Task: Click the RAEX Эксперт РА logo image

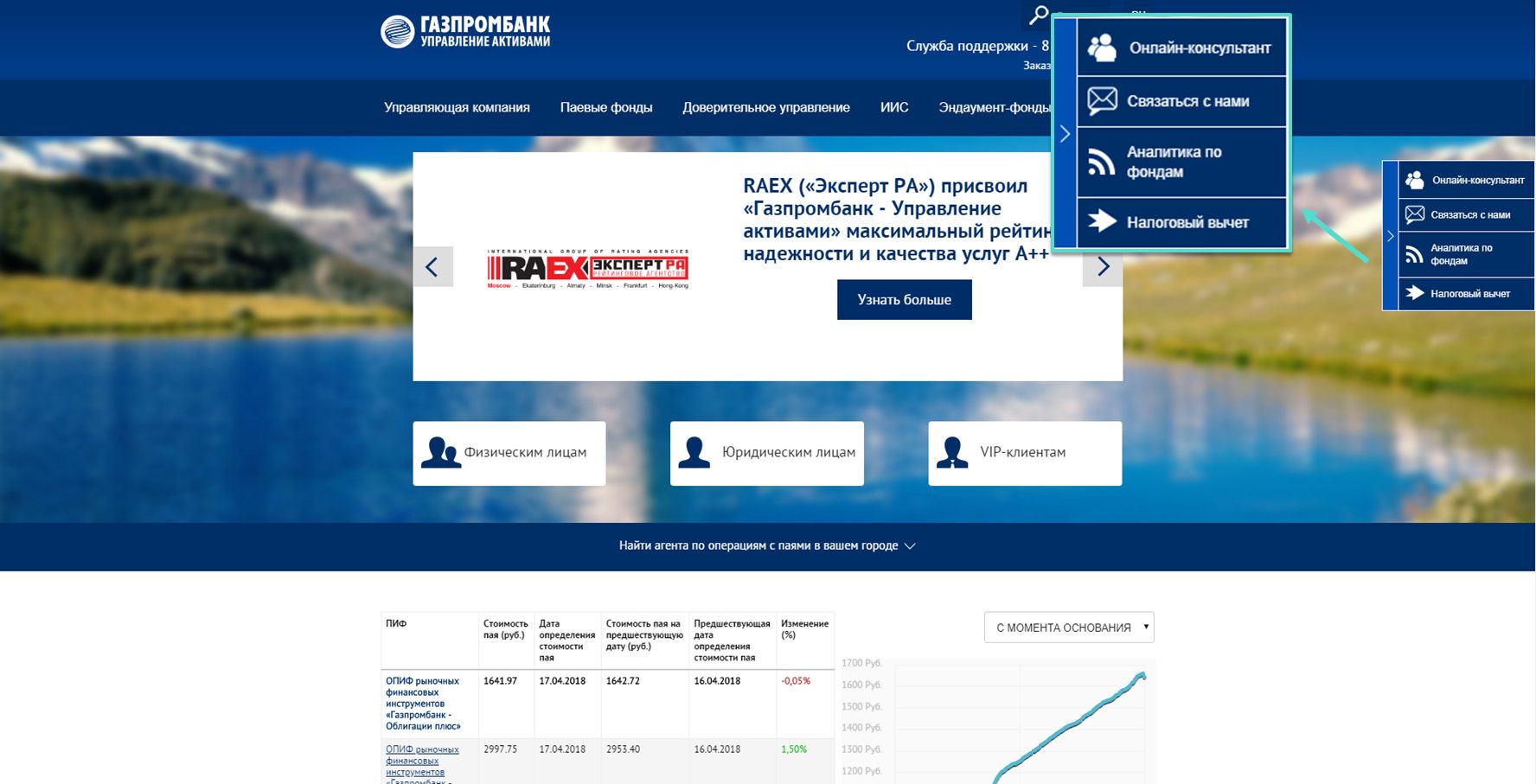Action: 588,269
